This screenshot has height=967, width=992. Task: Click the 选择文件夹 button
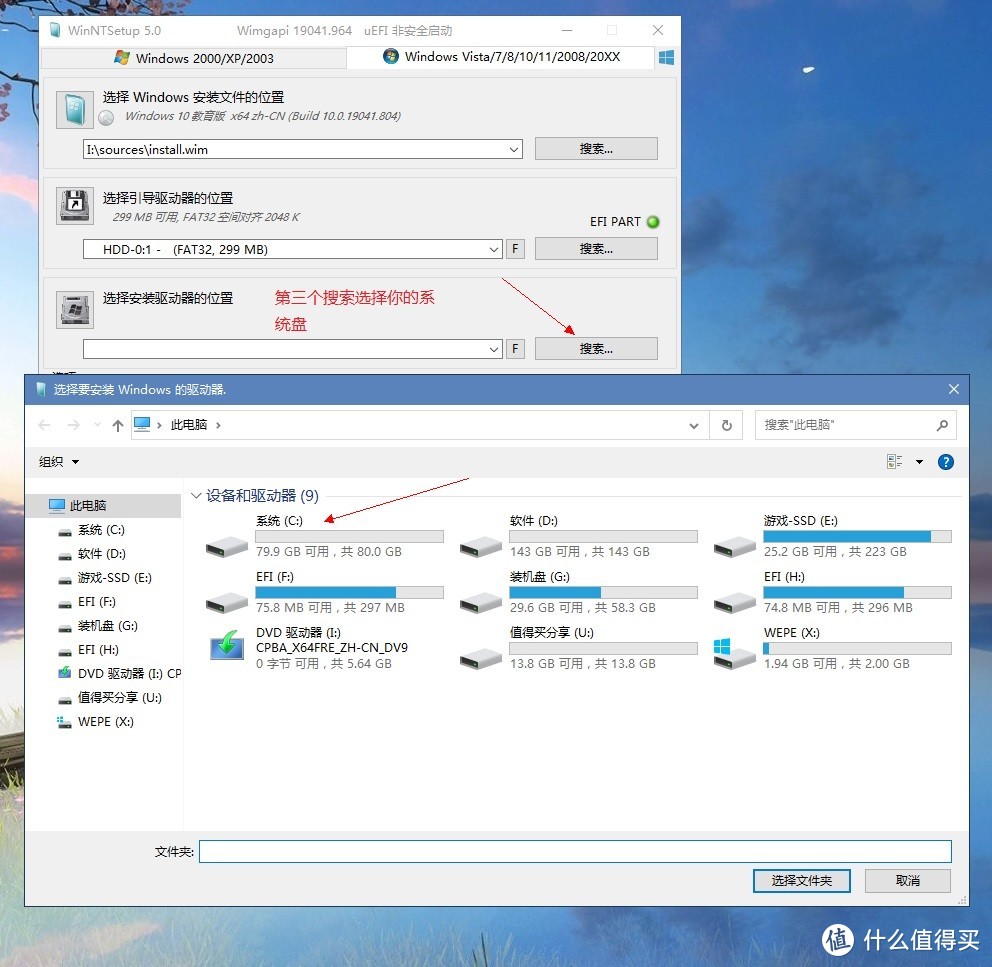pos(801,881)
